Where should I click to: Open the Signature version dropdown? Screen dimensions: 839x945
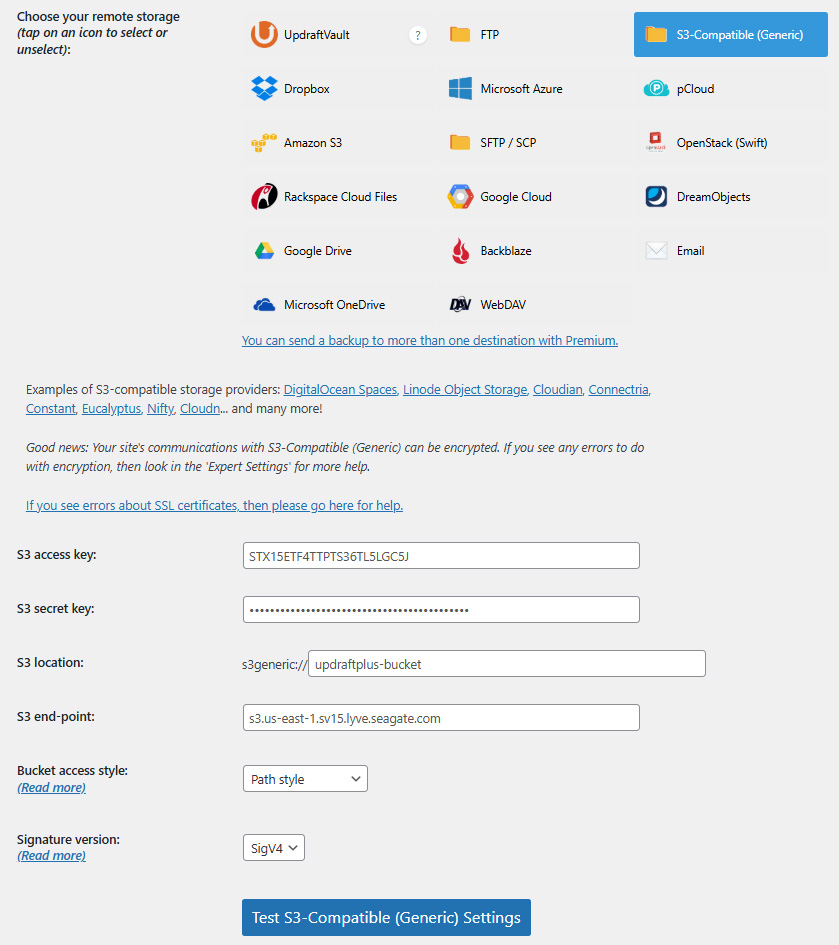tap(273, 848)
